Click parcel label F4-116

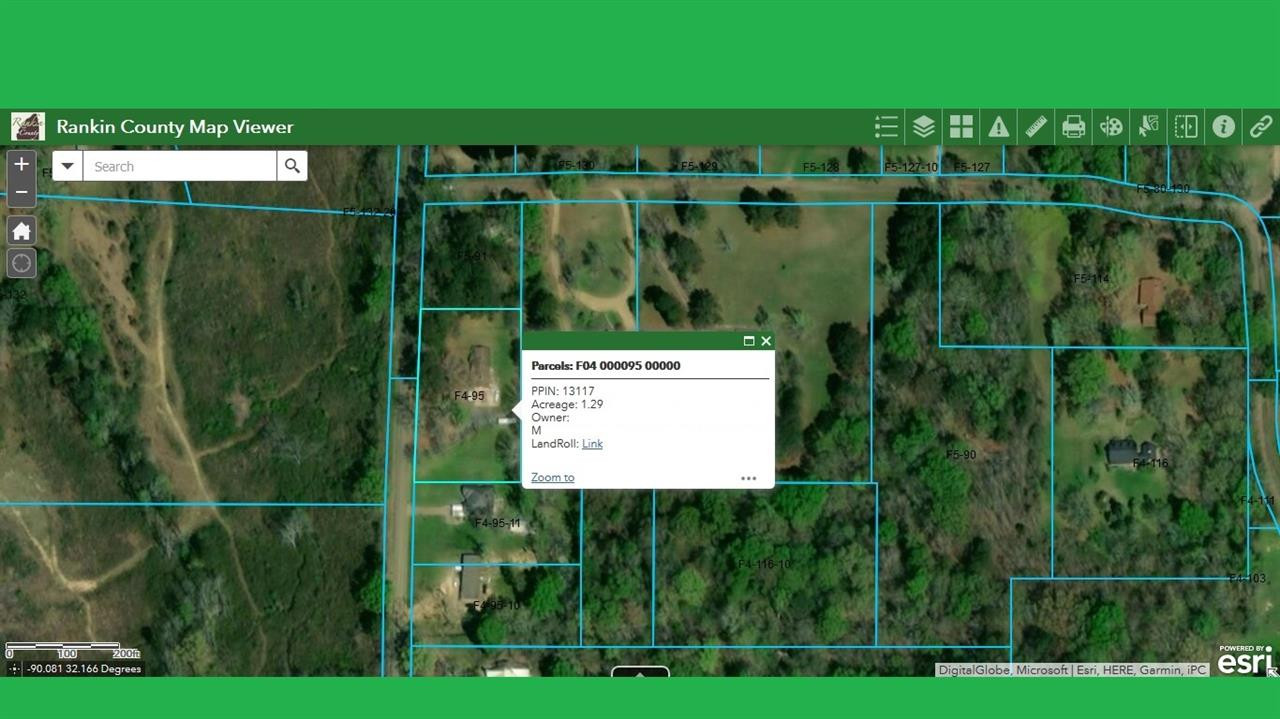tap(1150, 463)
